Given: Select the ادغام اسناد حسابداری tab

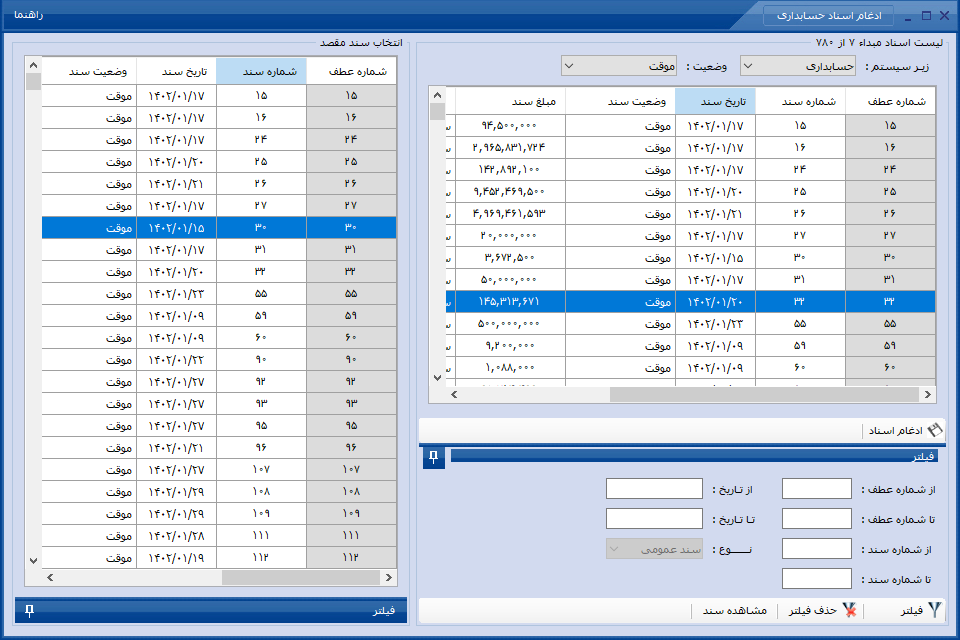Looking at the screenshot, I should click(x=828, y=15).
